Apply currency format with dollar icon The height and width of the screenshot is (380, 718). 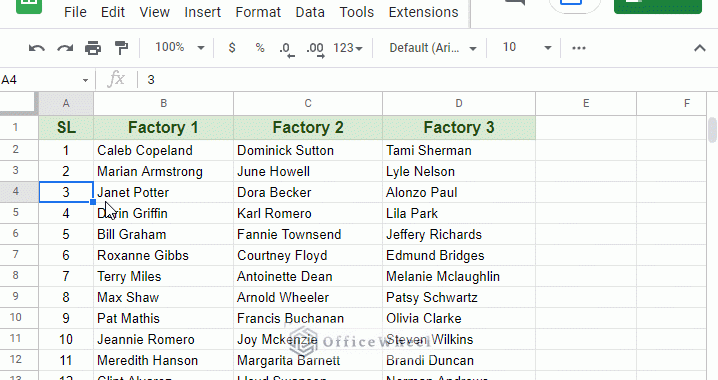click(x=232, y=48)
